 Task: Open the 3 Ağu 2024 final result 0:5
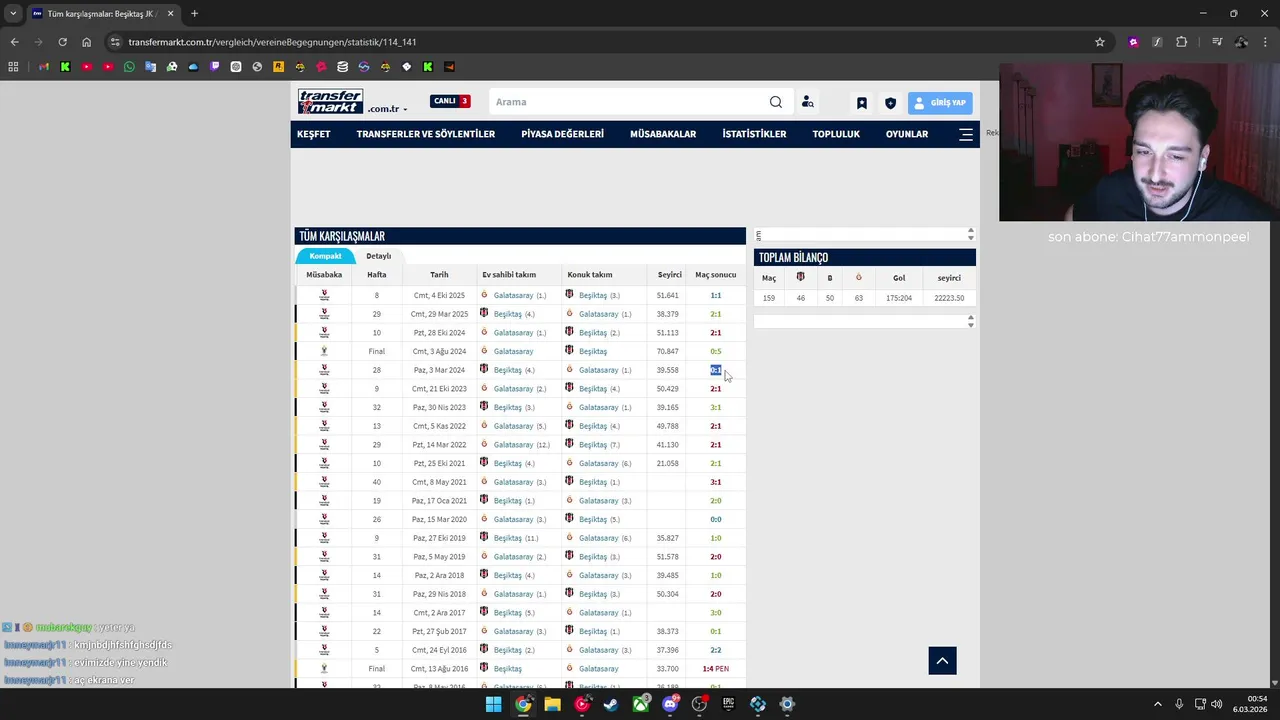pos(716,352)
